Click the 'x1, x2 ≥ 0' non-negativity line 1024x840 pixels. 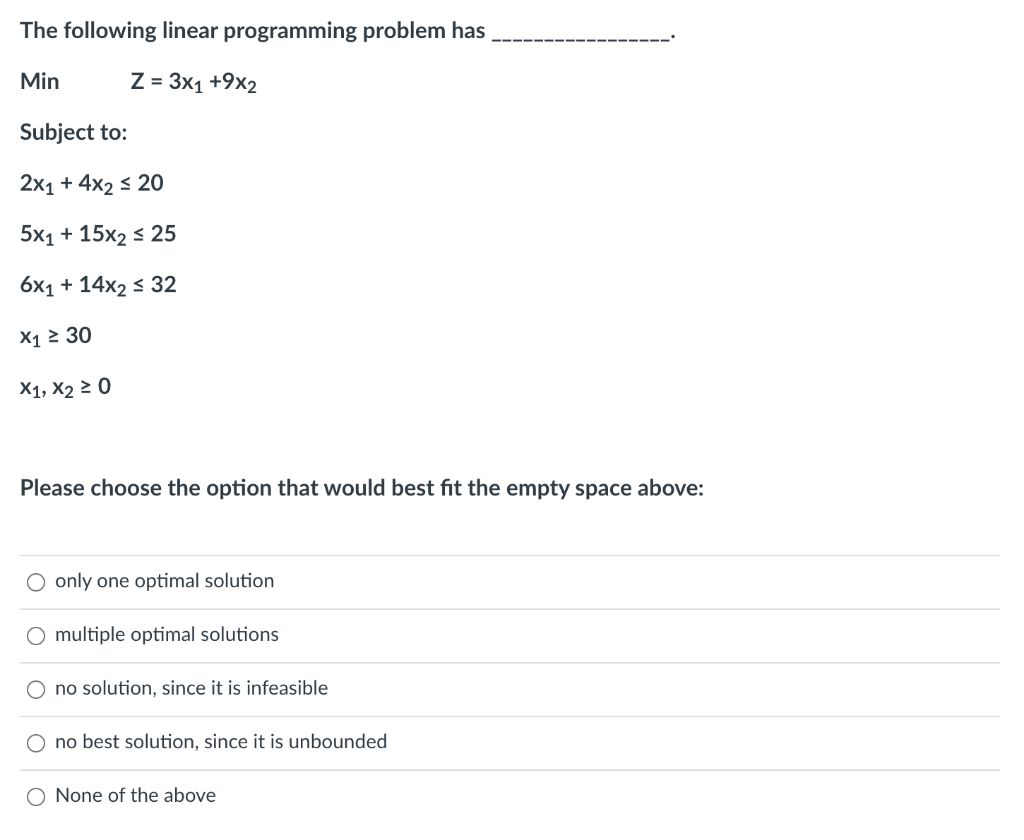64,386
